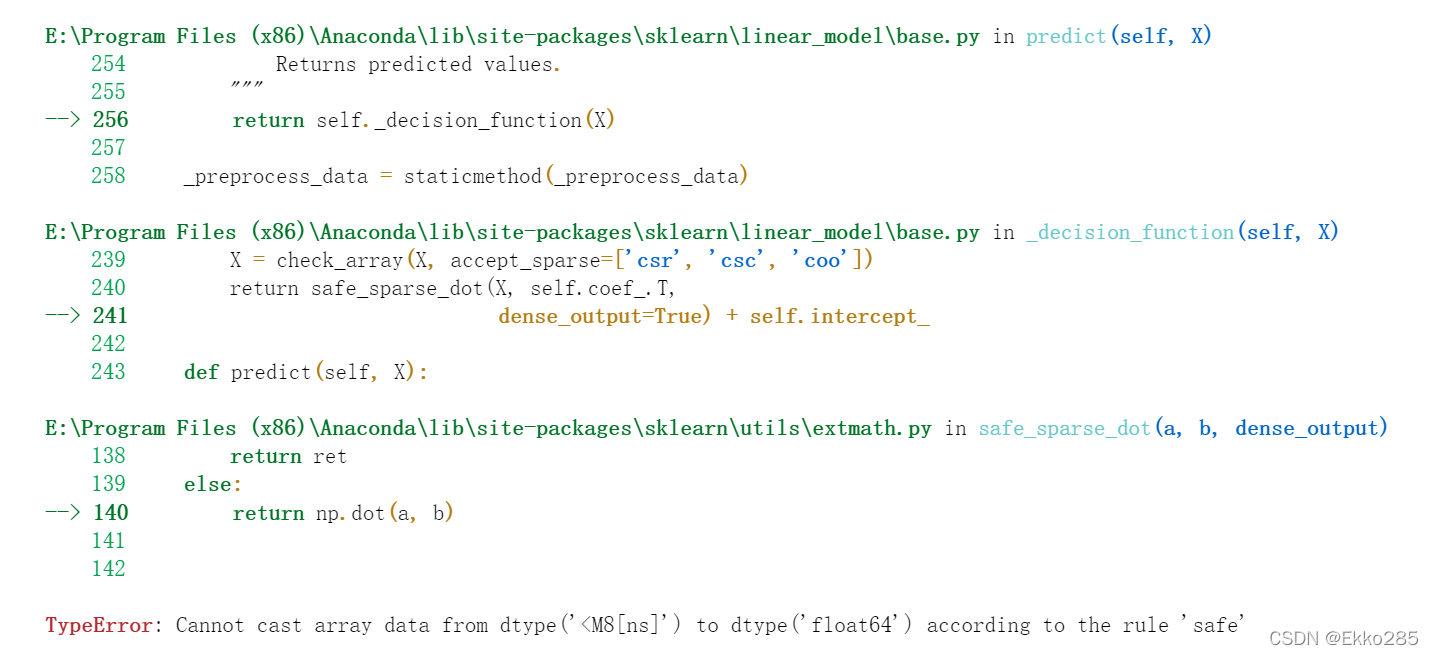
Task: Select the TypeError label in red
Action: pos(97,624)
